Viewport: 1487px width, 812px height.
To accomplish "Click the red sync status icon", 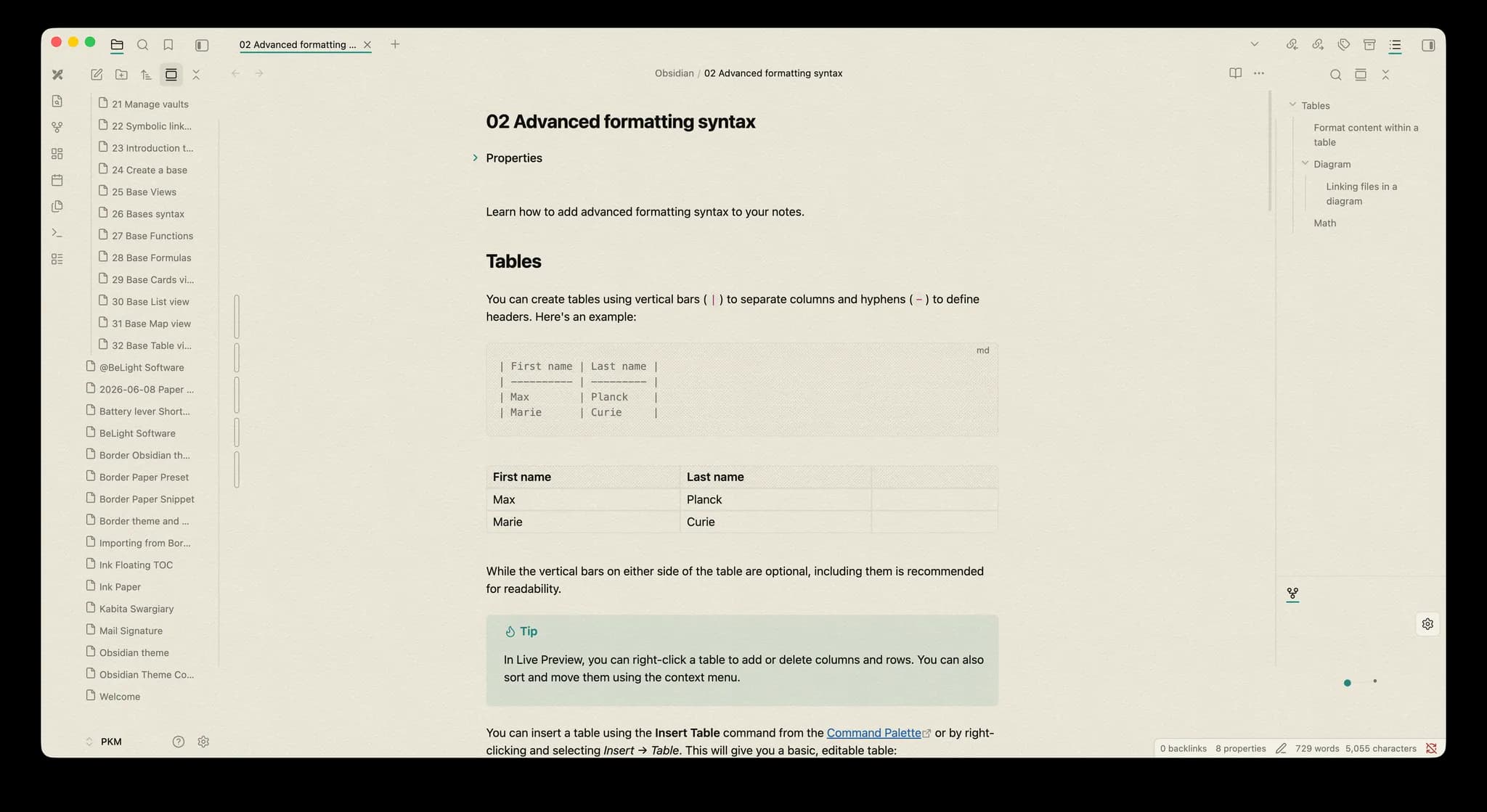I will click(x=1431, y=749).
